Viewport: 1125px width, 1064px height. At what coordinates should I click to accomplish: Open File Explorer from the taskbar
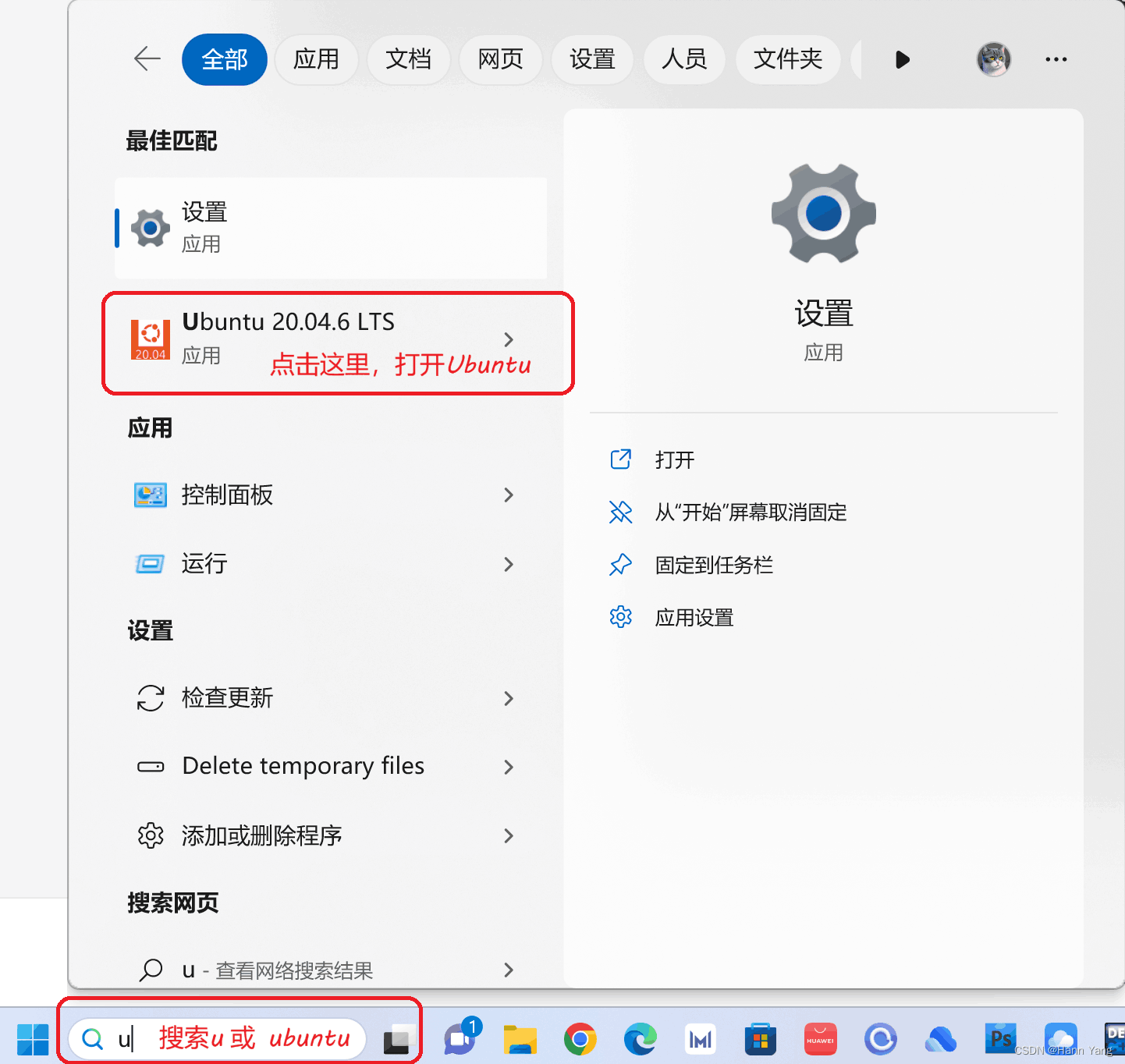(x=520, y=1040)
